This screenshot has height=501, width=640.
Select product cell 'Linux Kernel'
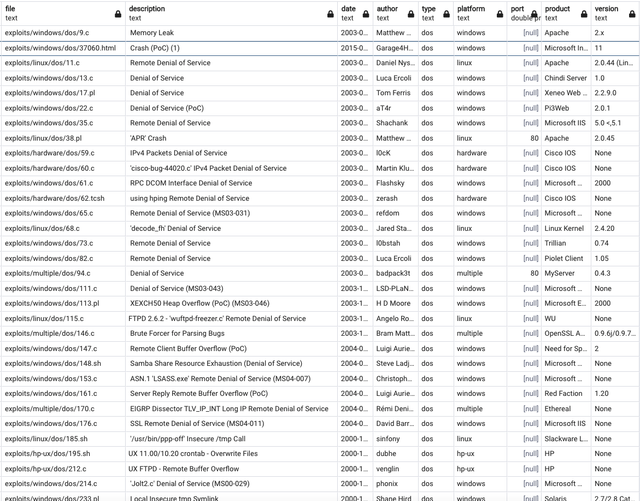coord(566,228)
